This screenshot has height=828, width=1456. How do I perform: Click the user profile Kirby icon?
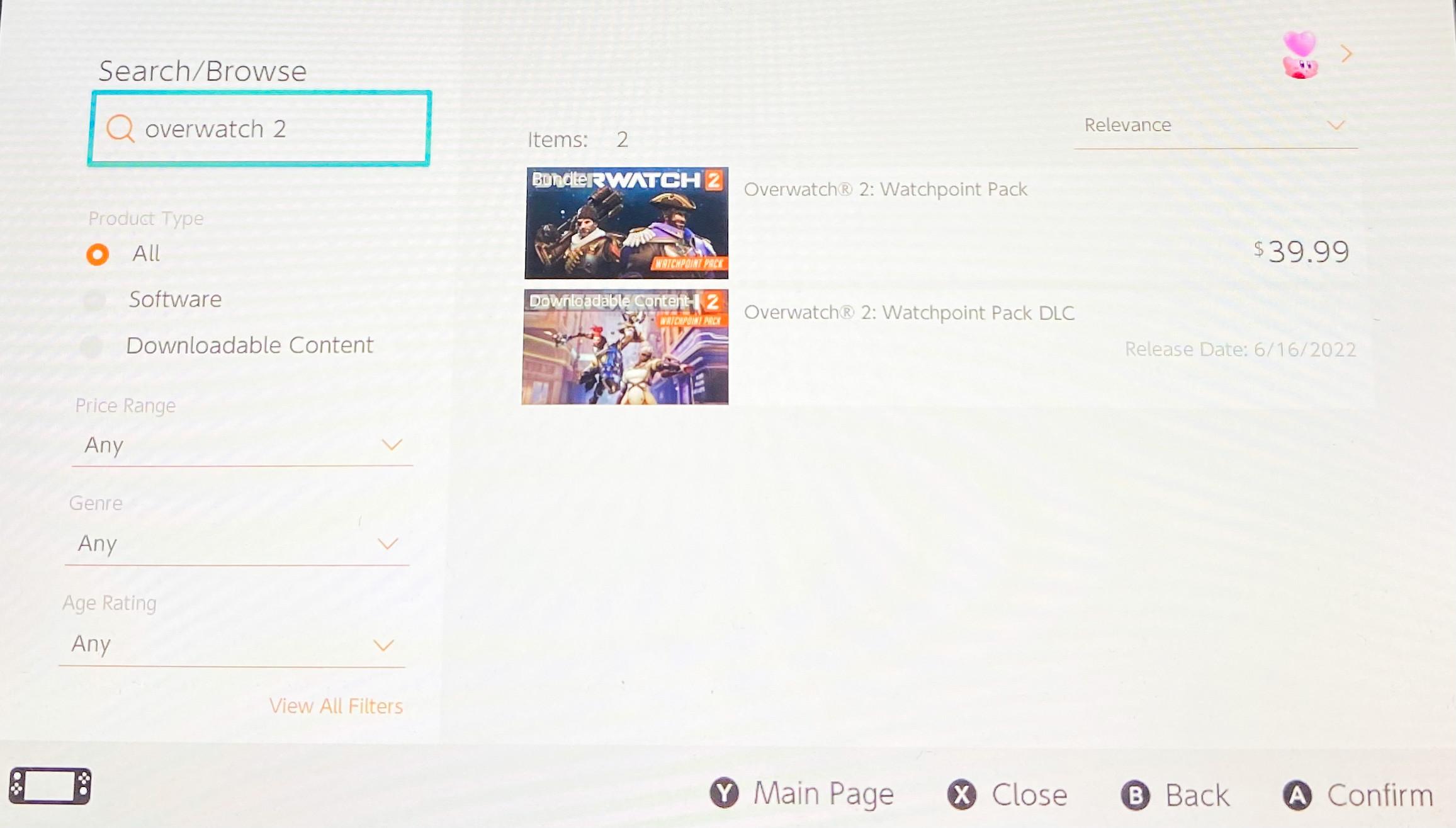click(x=1299, y=54)
